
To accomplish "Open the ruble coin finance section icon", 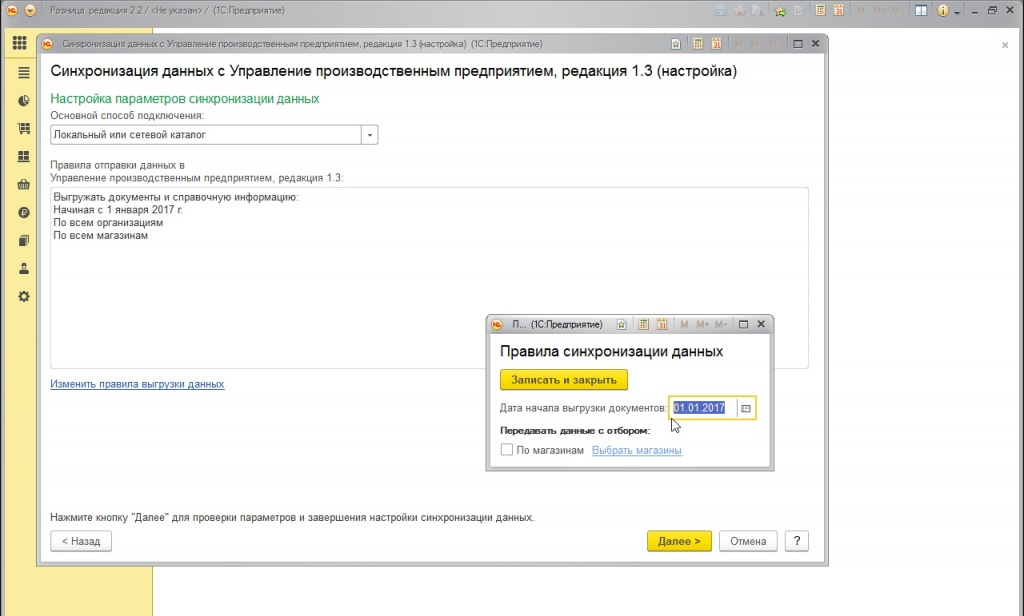I will tap(24, 213).
